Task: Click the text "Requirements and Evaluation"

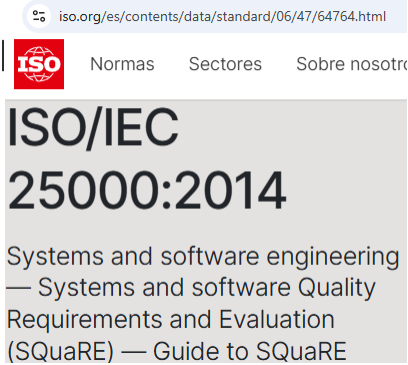Action: coord(171,319)
